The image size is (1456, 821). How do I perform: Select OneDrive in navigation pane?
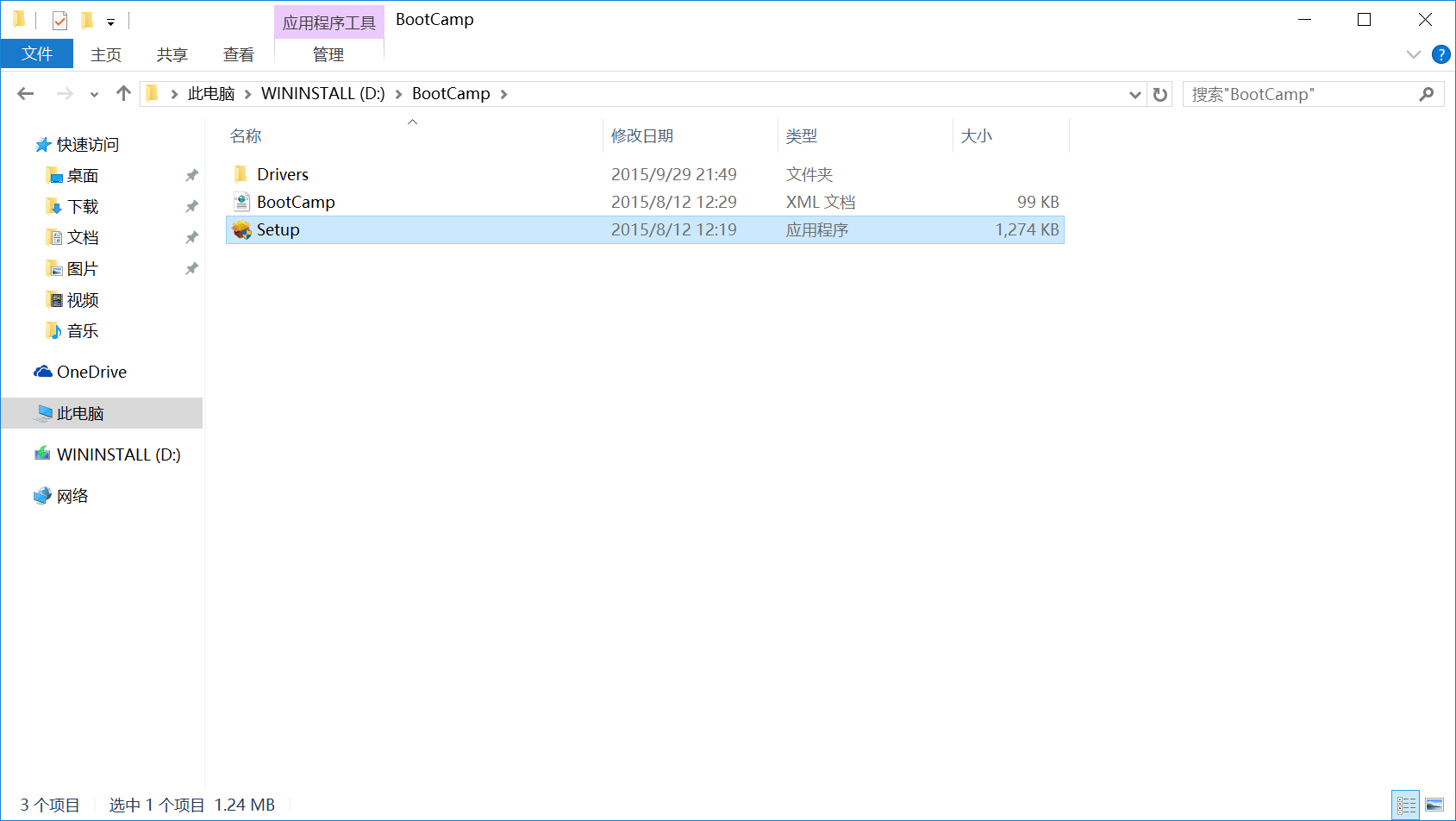91,373
